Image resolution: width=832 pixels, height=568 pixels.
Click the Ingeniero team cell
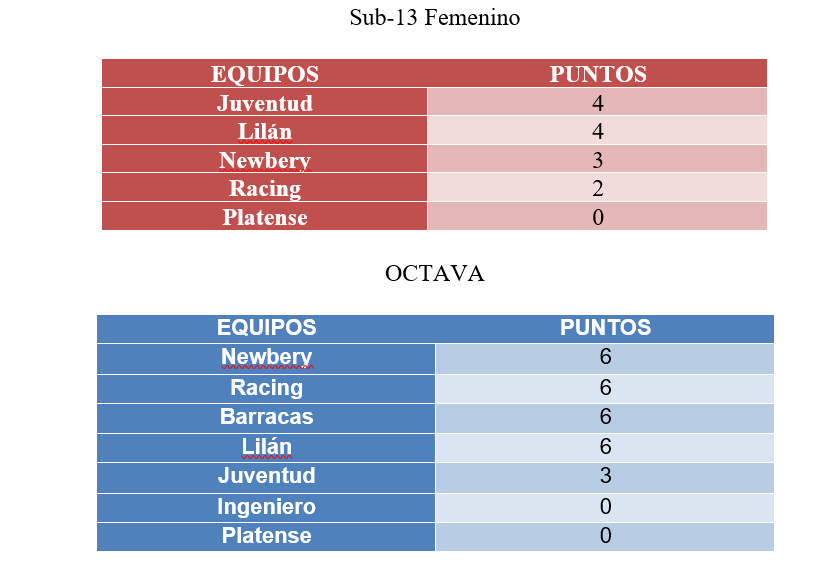pyautogui.click(x=266, y=507)
